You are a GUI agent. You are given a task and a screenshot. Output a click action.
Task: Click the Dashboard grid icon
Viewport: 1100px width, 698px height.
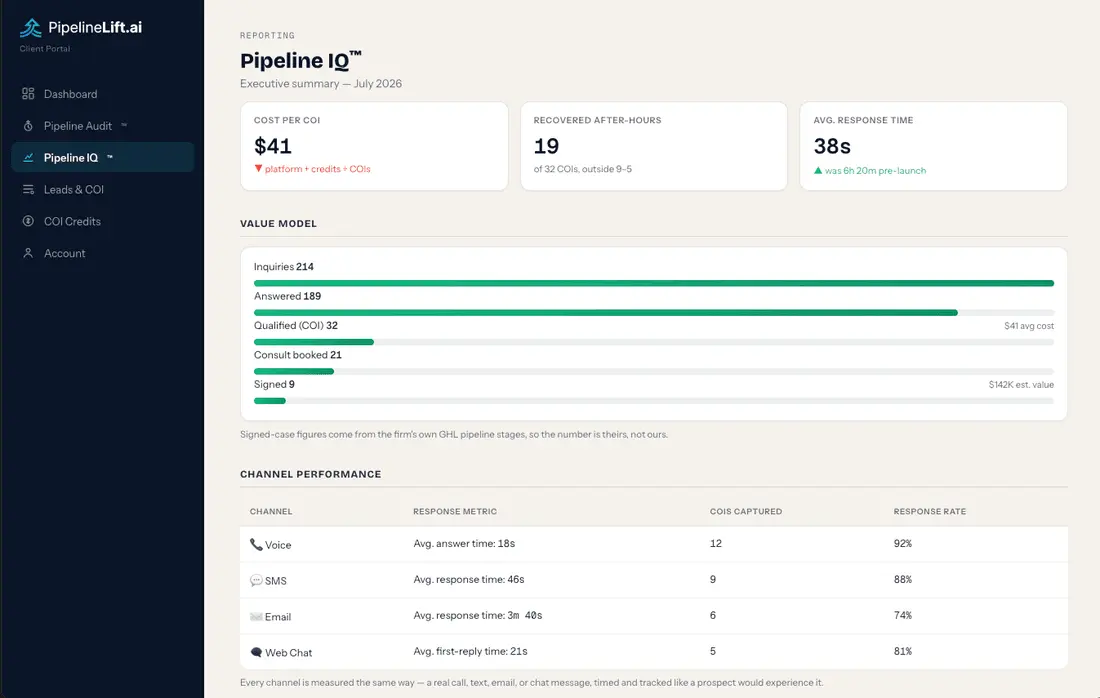[28, 93]
